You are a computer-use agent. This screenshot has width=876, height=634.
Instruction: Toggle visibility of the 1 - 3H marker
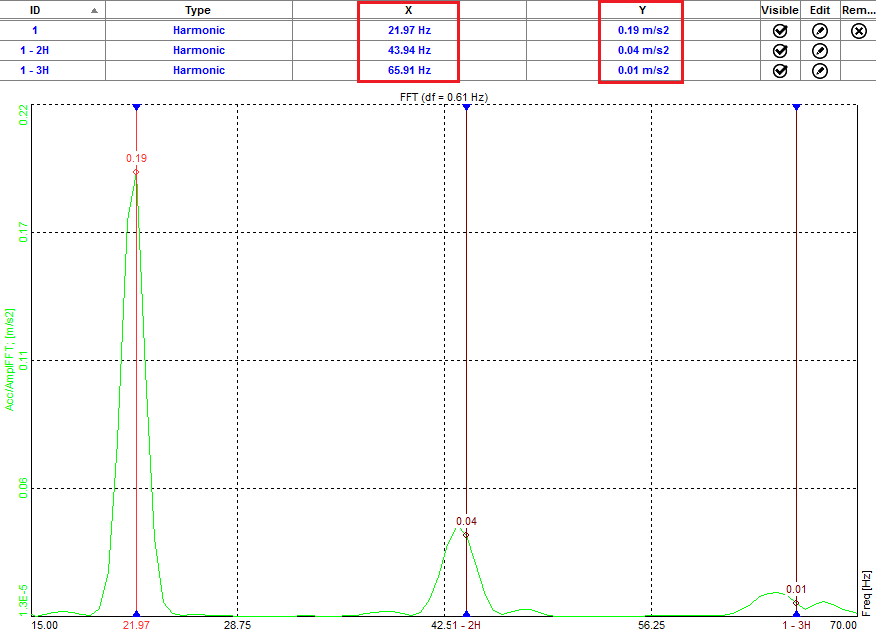point(780,71)
